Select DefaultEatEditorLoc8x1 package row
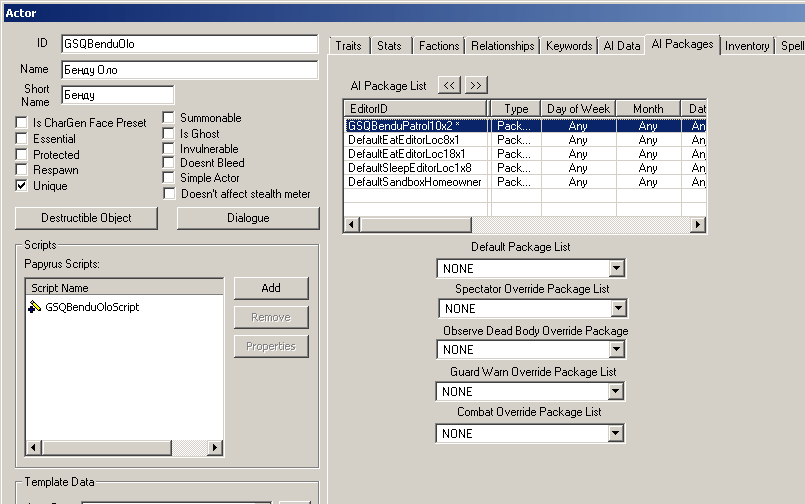Image resolution: width=805 pixels, height=504 pixels. pos(525,140)
